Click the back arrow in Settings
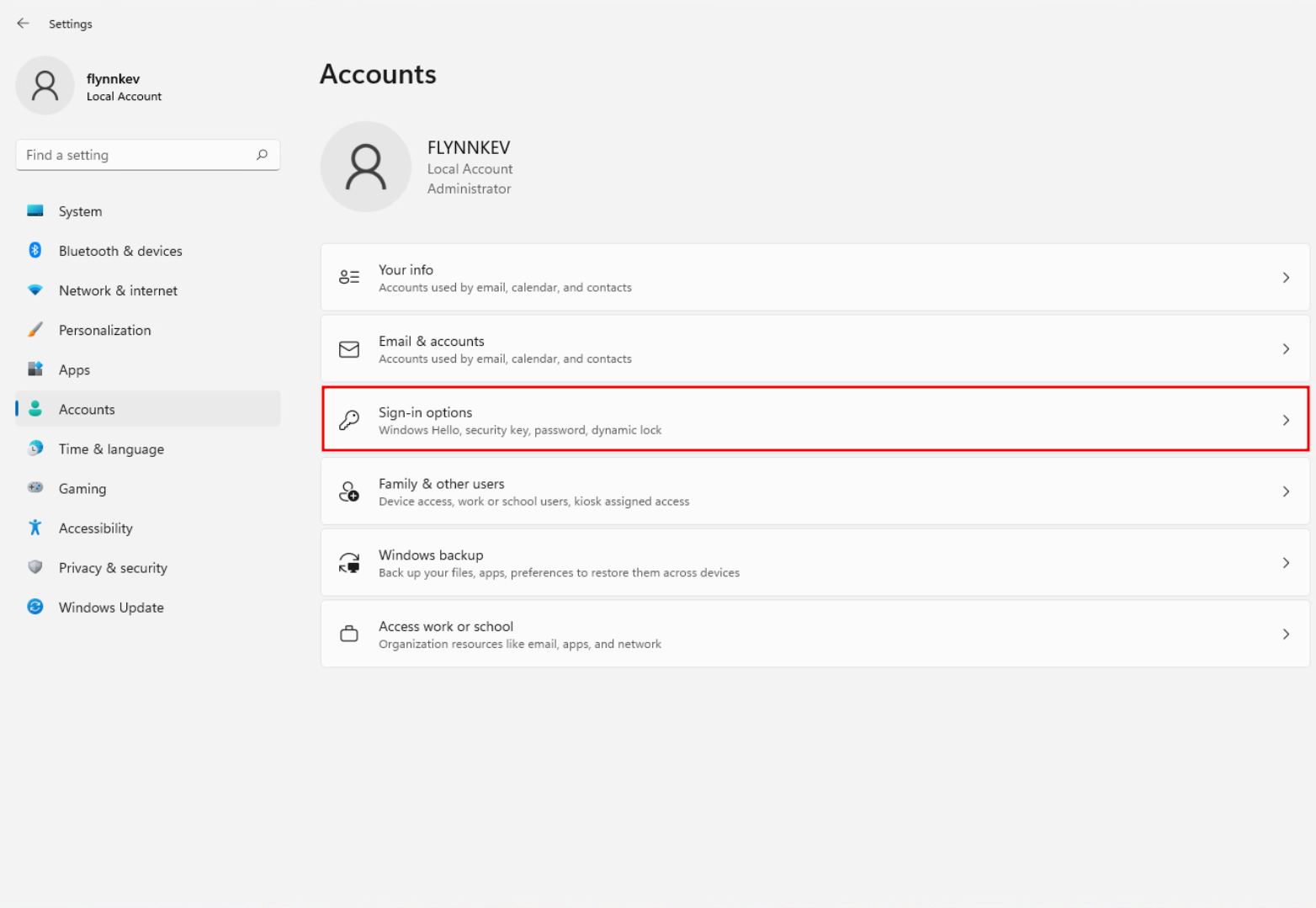Screen dimensions: 1316x908 pos(23,24)
